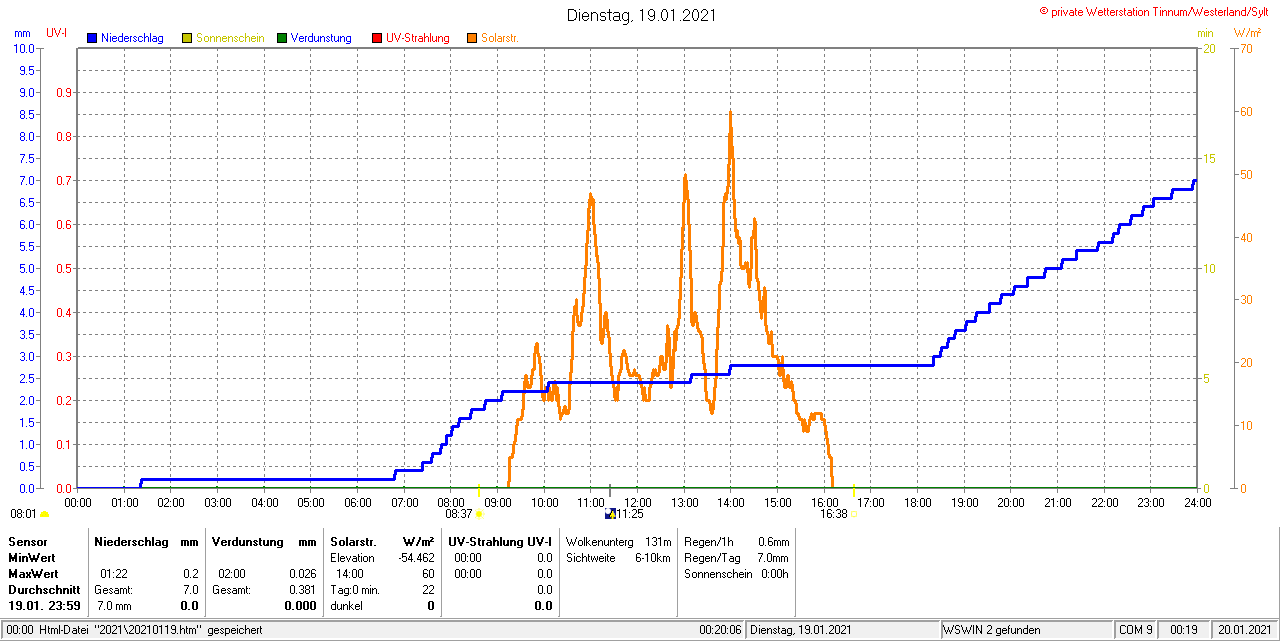Image resolution: width=1280 pixels, height=641 pixels.
Task: Click the private Wetterstation Tinnum/Westerland/Sylt copyright text
Action: pos(1156,11)
